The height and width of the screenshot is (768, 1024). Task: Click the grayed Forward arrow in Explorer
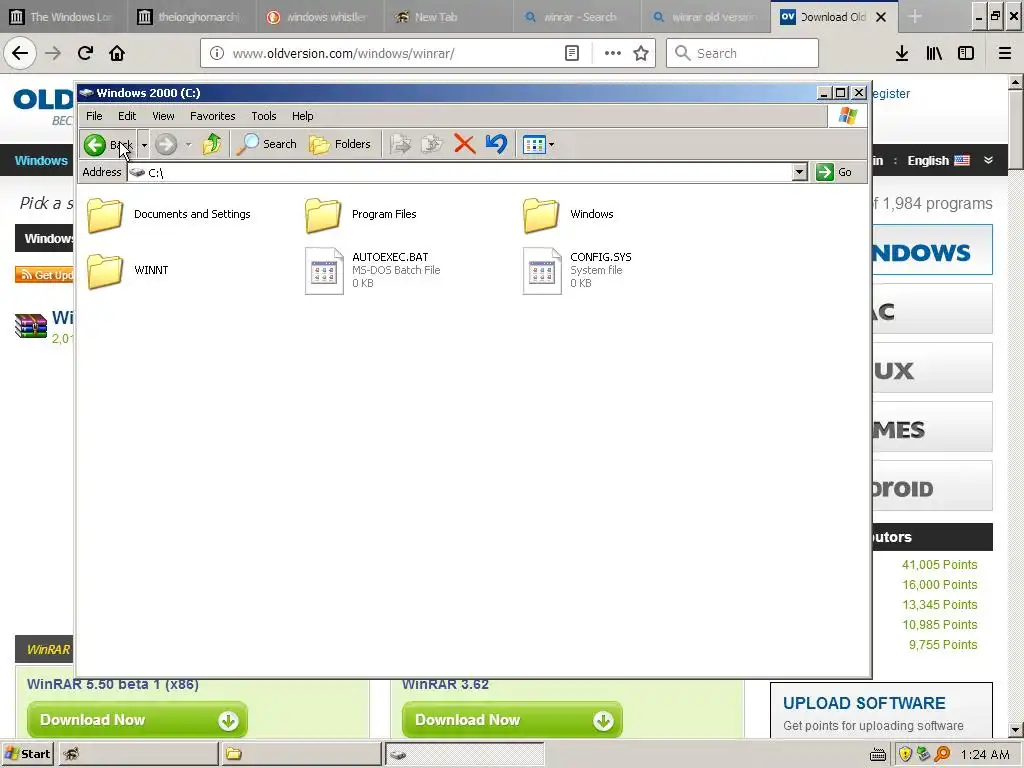(166, 144)
